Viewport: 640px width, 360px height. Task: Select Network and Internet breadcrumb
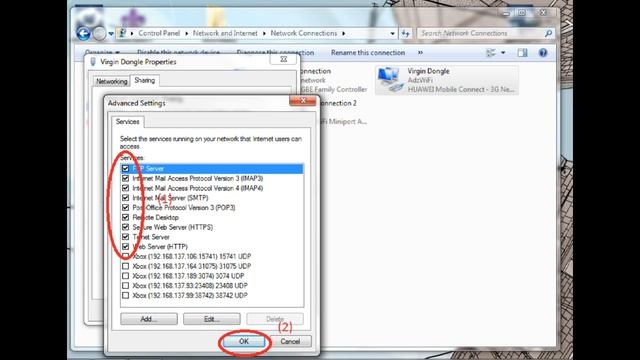[225, 33]
